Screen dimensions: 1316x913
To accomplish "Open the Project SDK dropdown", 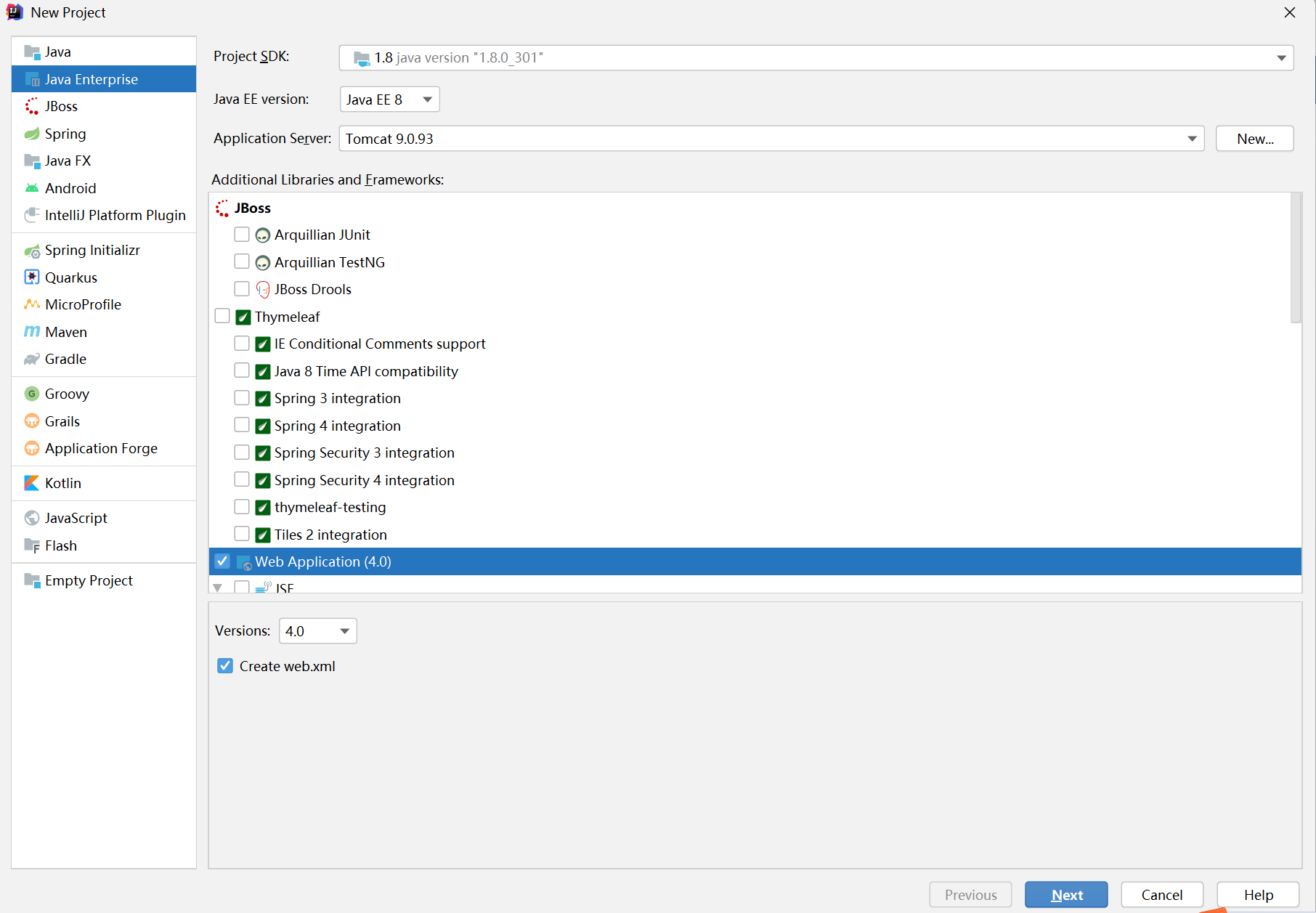I will [816, 58].
